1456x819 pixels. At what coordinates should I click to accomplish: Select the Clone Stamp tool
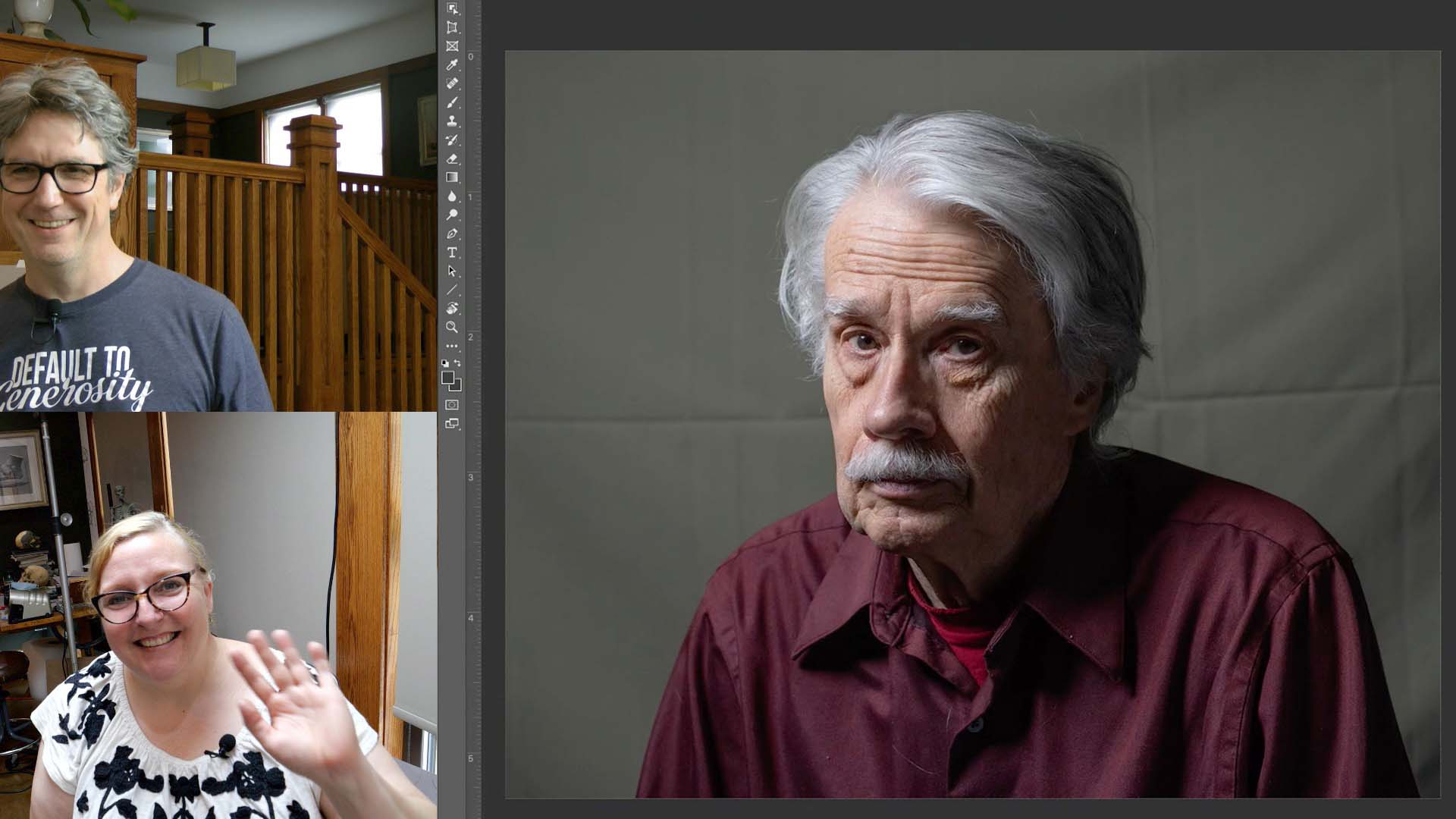pos(452,121)
